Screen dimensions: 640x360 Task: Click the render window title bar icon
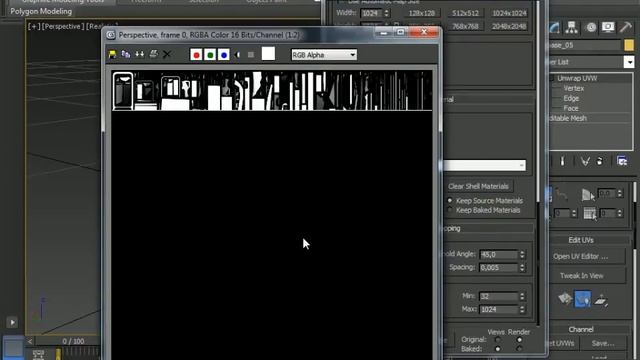click(111, 35)
